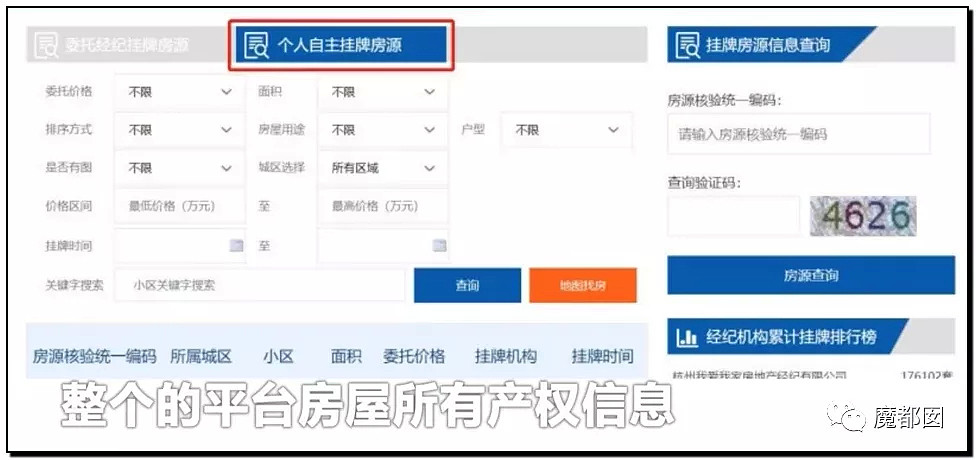Open the 委托价格 dropdown

click(179, 92)
